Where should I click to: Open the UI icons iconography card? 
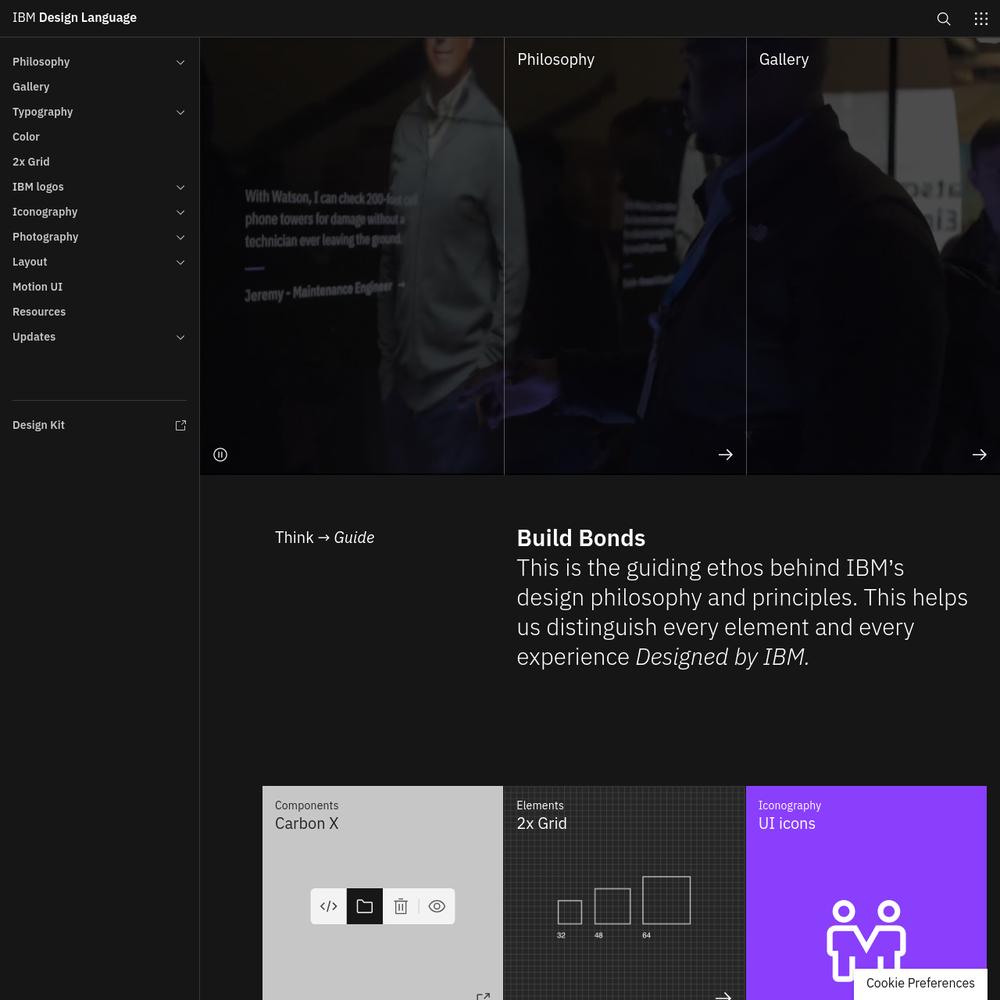tap(866, 893)
